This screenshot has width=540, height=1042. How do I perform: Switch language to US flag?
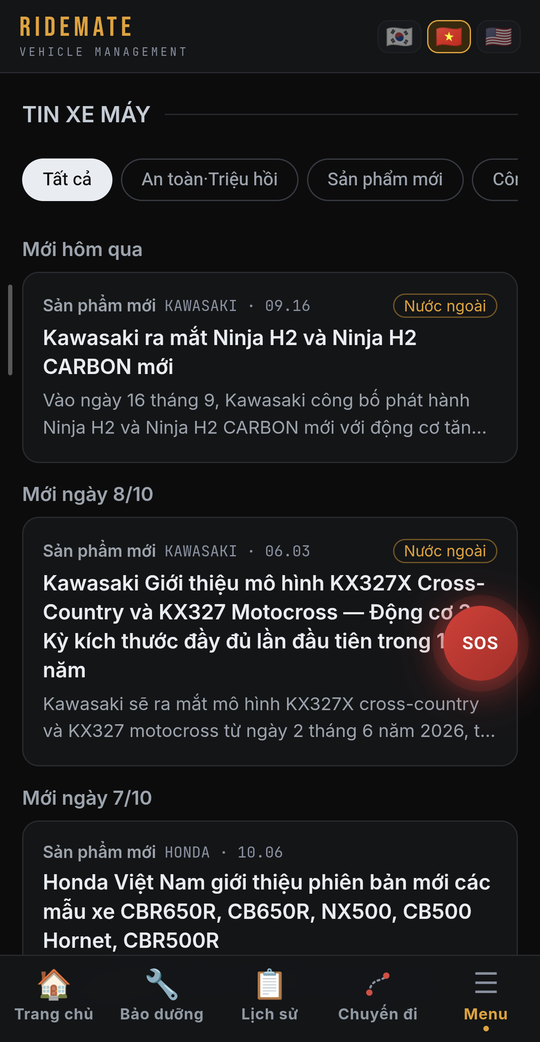499,37
